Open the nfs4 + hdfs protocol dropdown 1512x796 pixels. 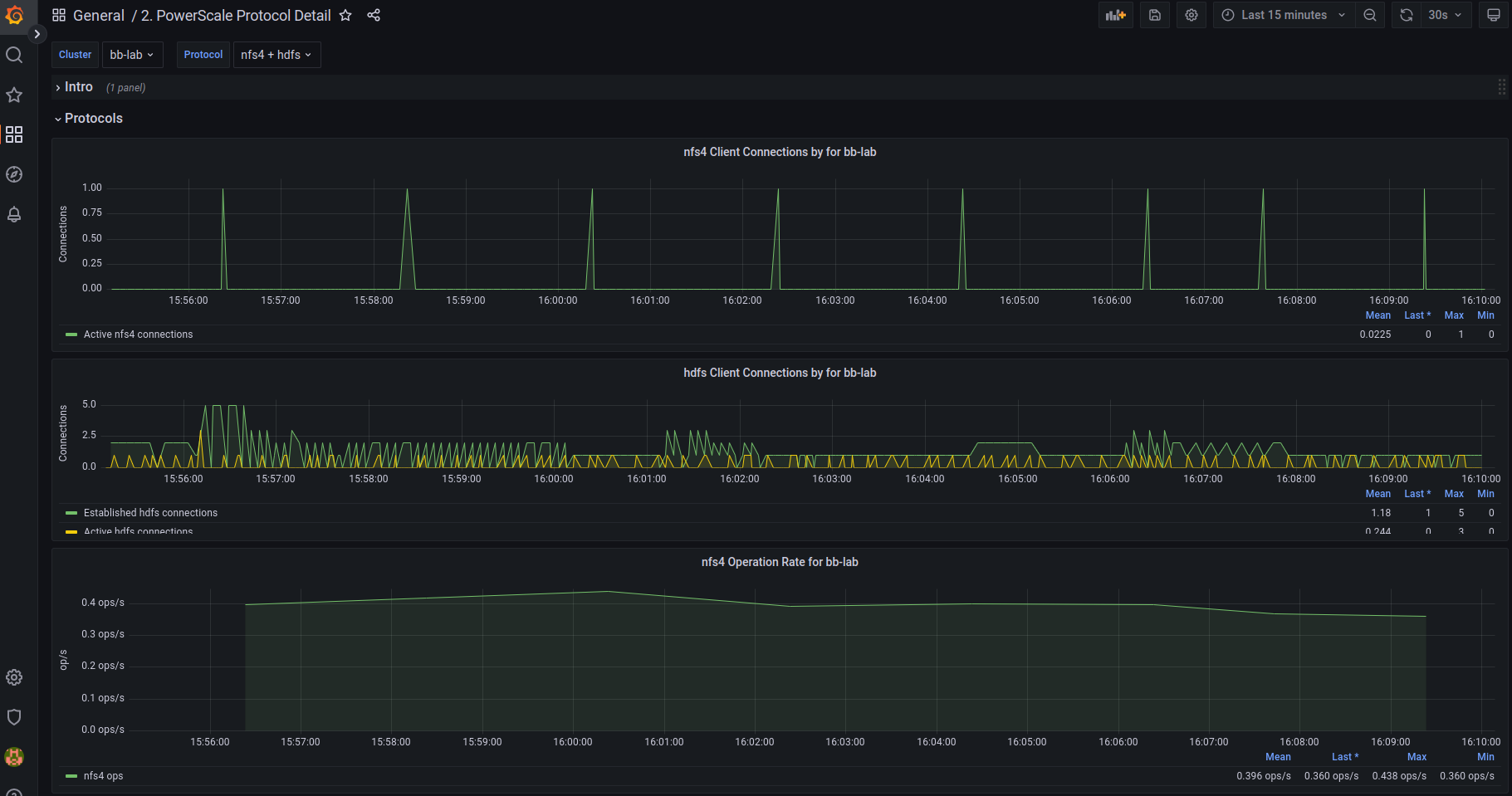coord(276,55)
